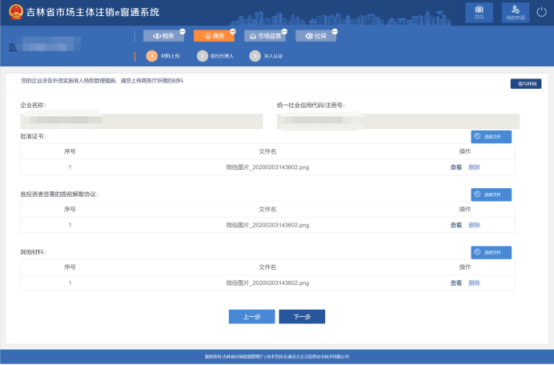Open the 填写样例 sample button

[526, 84]
